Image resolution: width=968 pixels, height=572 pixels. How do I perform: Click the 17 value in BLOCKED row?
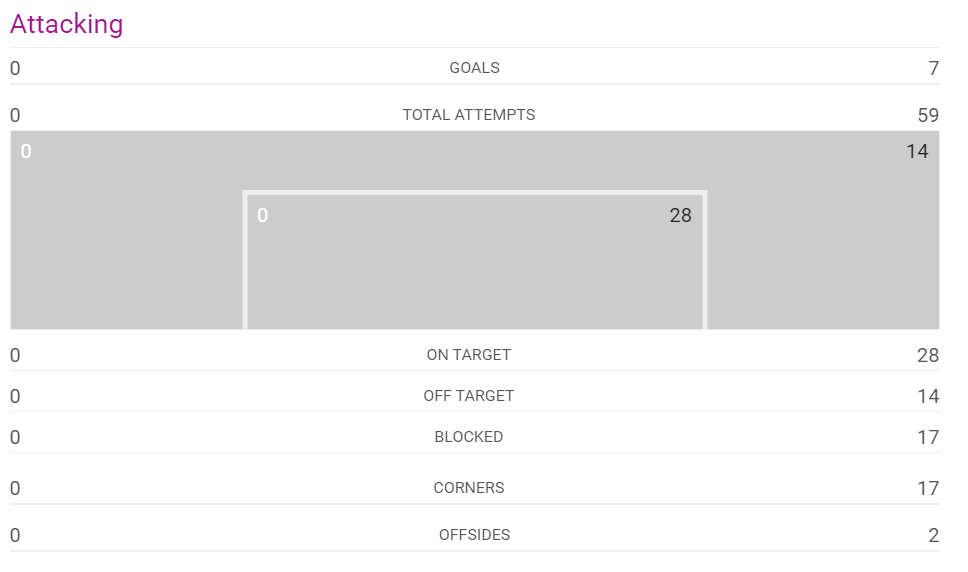[x=927, y=437]
